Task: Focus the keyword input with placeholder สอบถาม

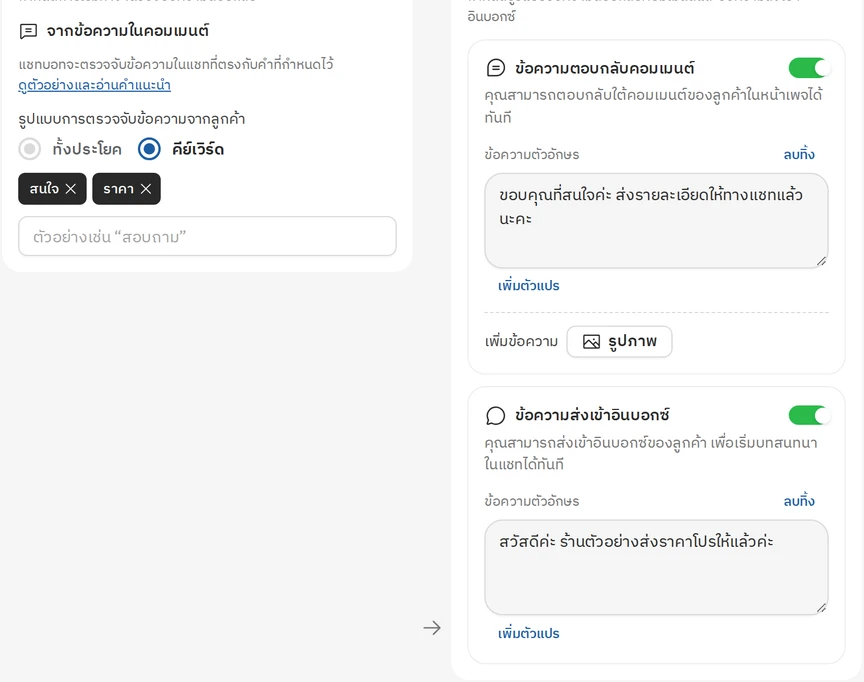Action: point(207,236)
